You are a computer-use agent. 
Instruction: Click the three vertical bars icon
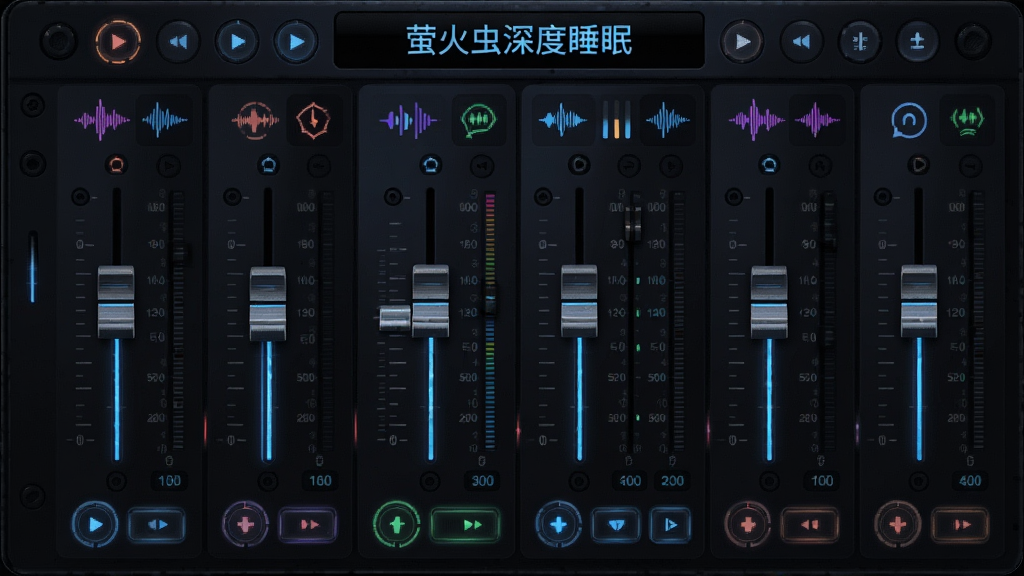(x=616, y=120)
